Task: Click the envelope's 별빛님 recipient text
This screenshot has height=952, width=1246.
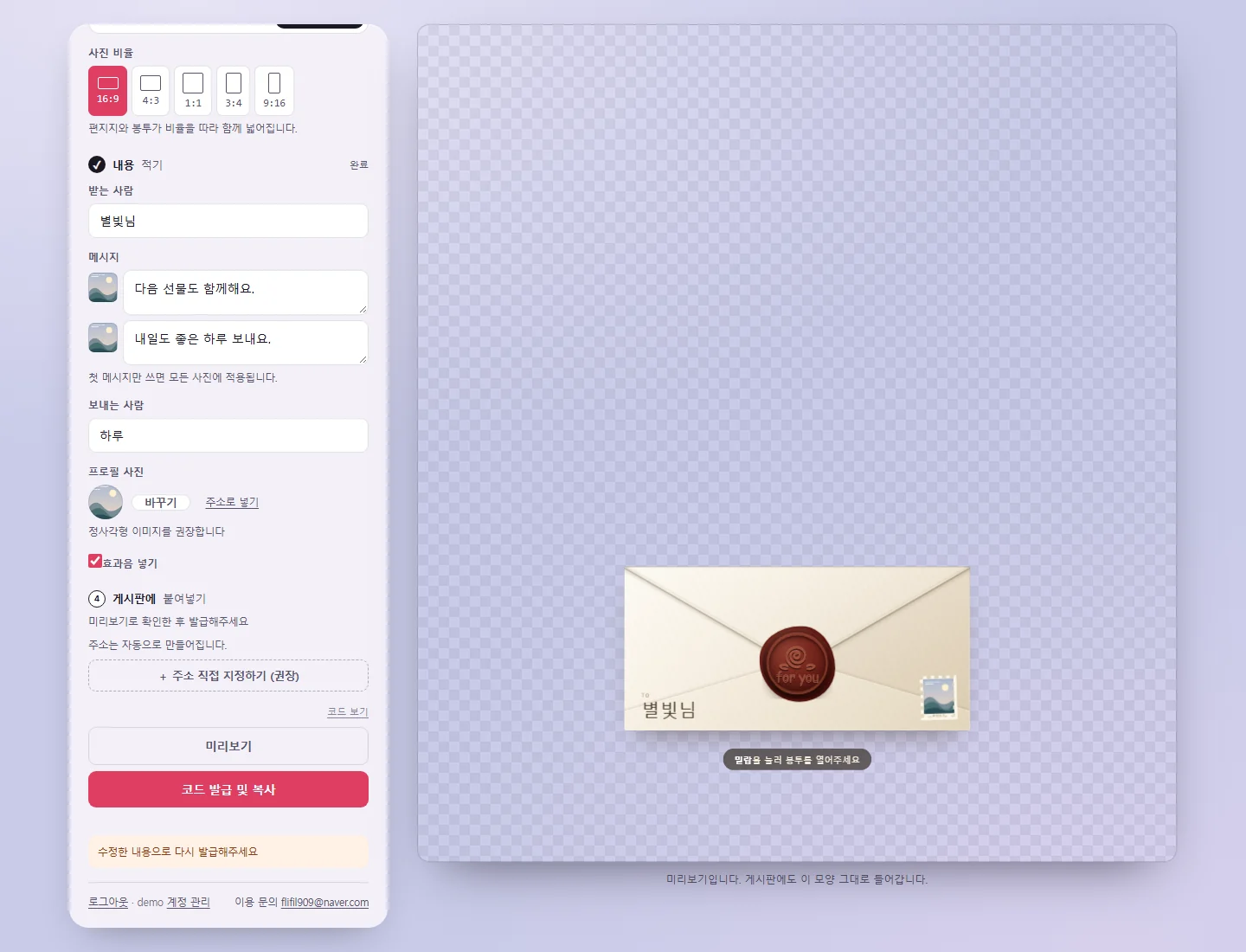Action: (669, 711)
